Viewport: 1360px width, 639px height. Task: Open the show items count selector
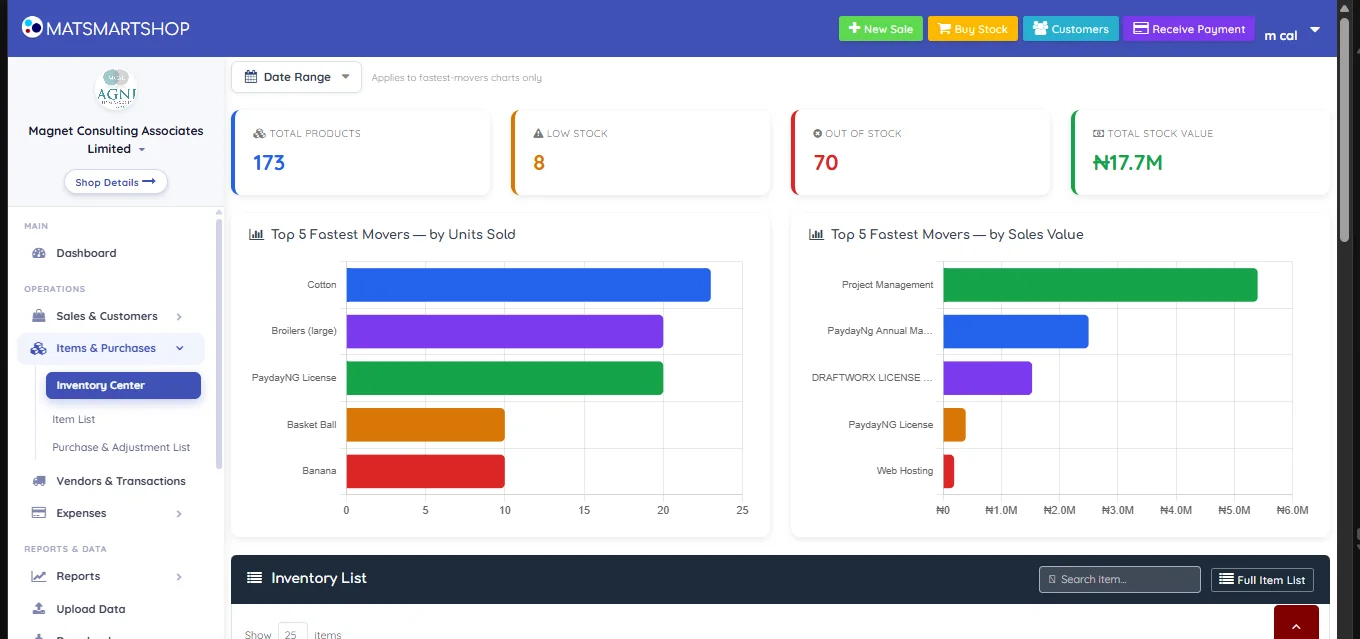pos(293,633)
